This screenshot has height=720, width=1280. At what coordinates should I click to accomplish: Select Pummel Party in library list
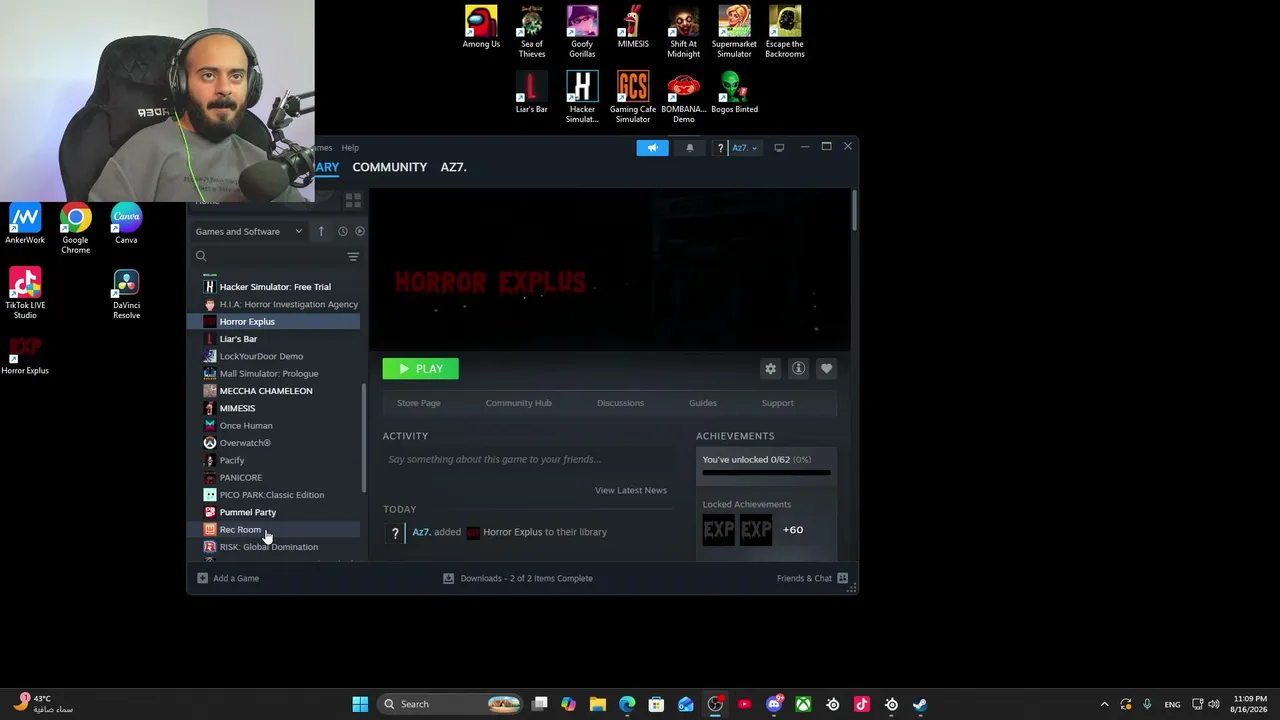click(273, 512)
